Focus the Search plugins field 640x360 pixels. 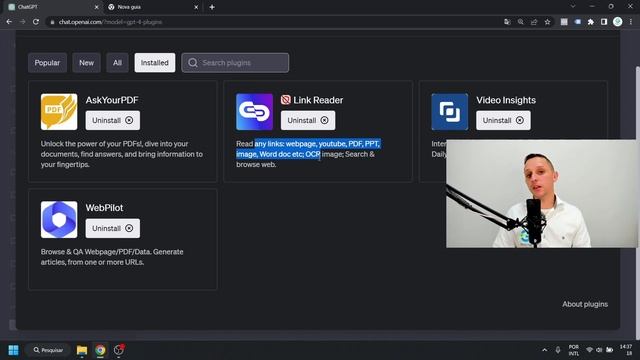pyautogui.click(x=235, y=63)
